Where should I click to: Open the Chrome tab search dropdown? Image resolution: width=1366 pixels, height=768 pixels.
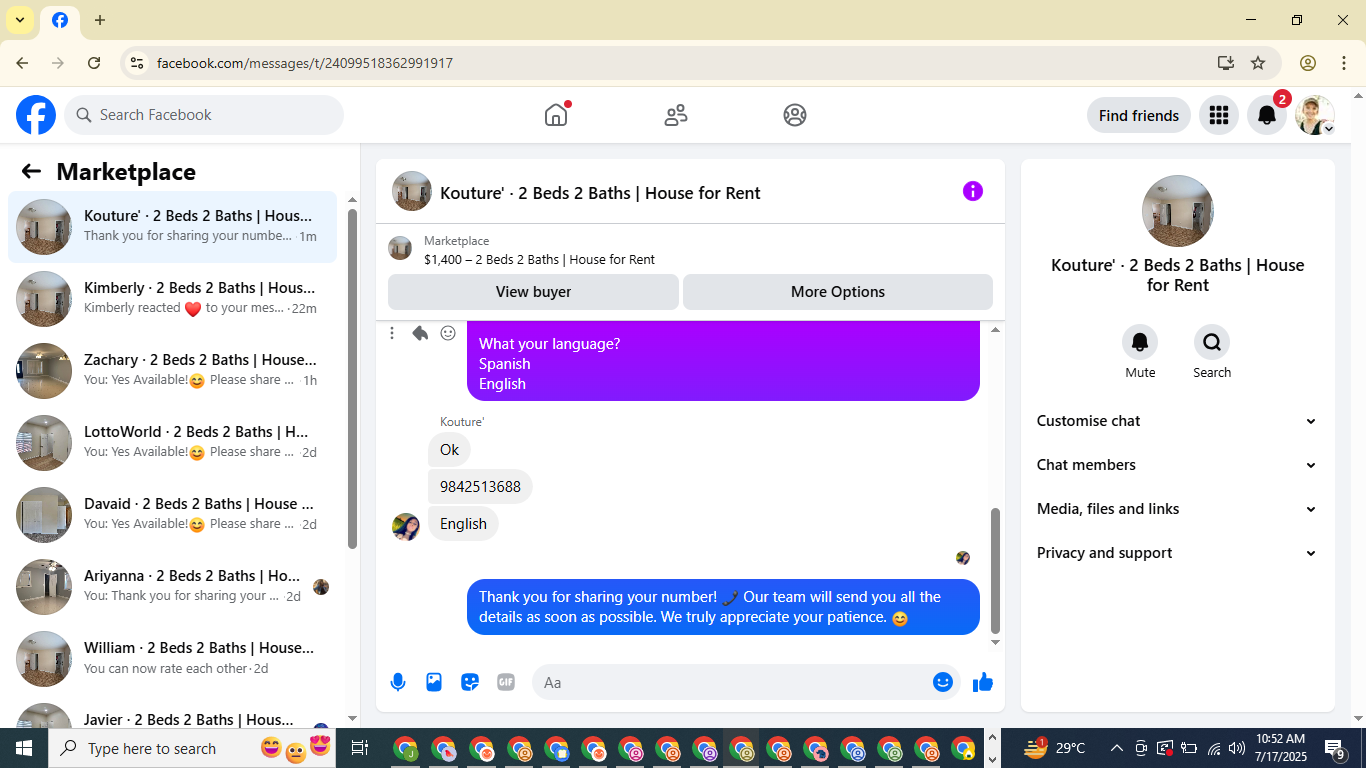click(19, 20)
